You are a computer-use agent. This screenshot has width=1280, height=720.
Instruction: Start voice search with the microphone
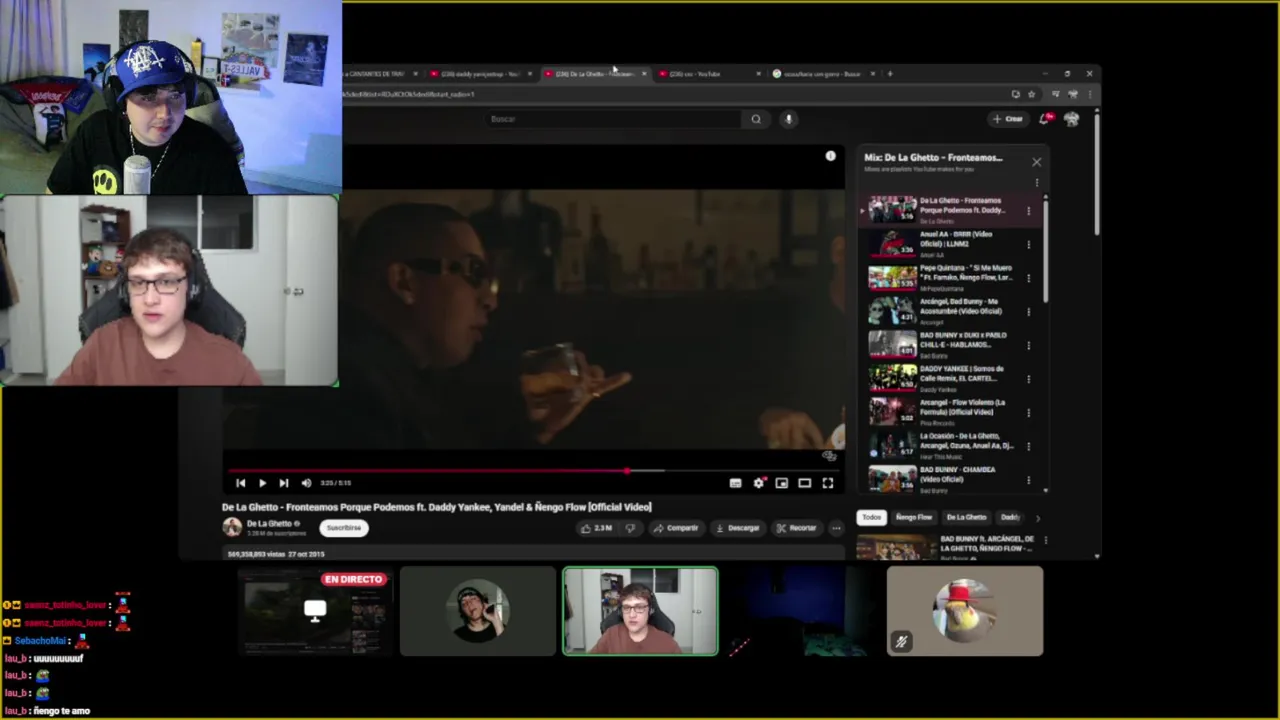coord(788,119)
